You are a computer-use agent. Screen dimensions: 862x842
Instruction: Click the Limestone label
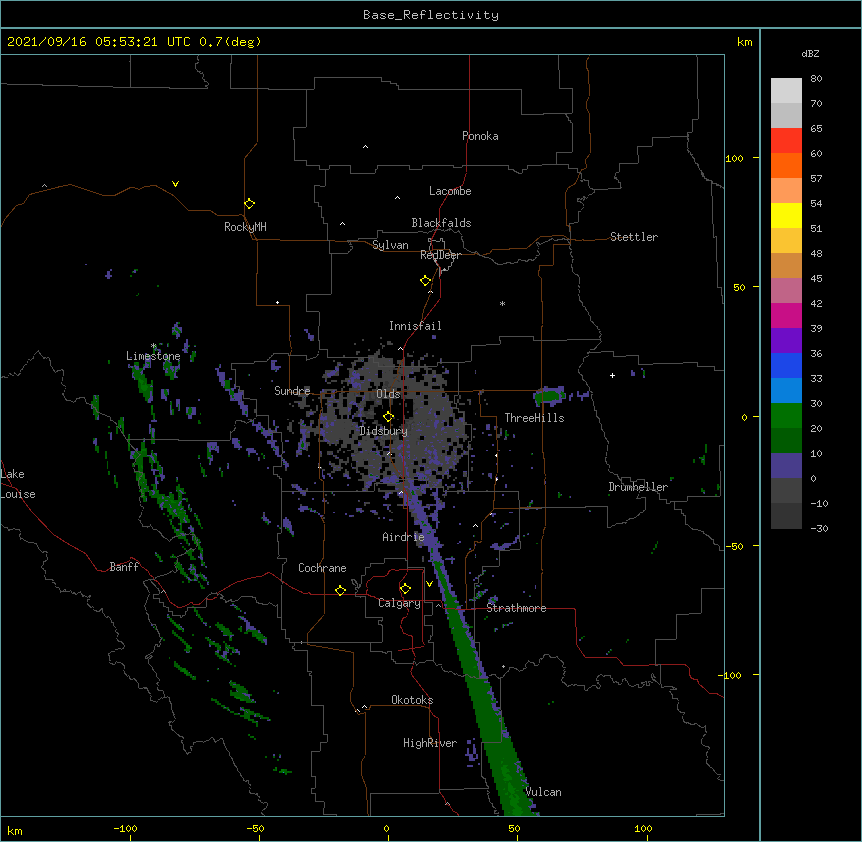[153, 356]
